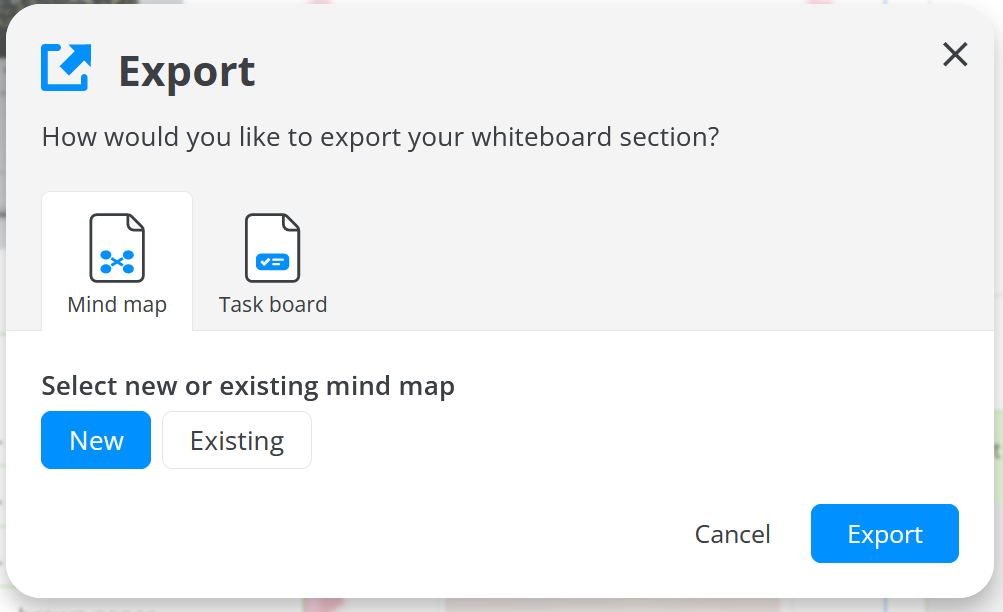Click the Cancel button
This screenshot has height=612, width=1003.
point(732,533)
